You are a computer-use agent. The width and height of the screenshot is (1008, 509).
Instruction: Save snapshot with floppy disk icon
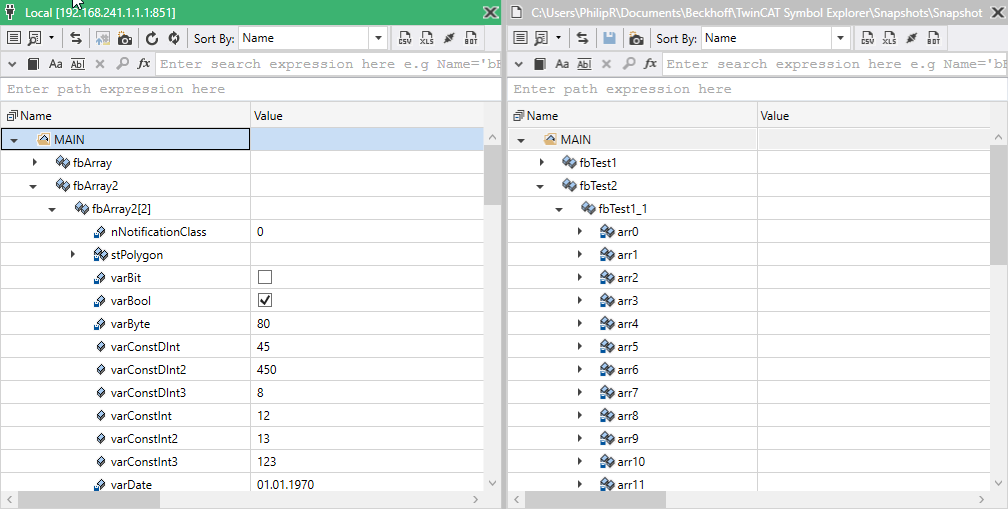coord(609,39)
